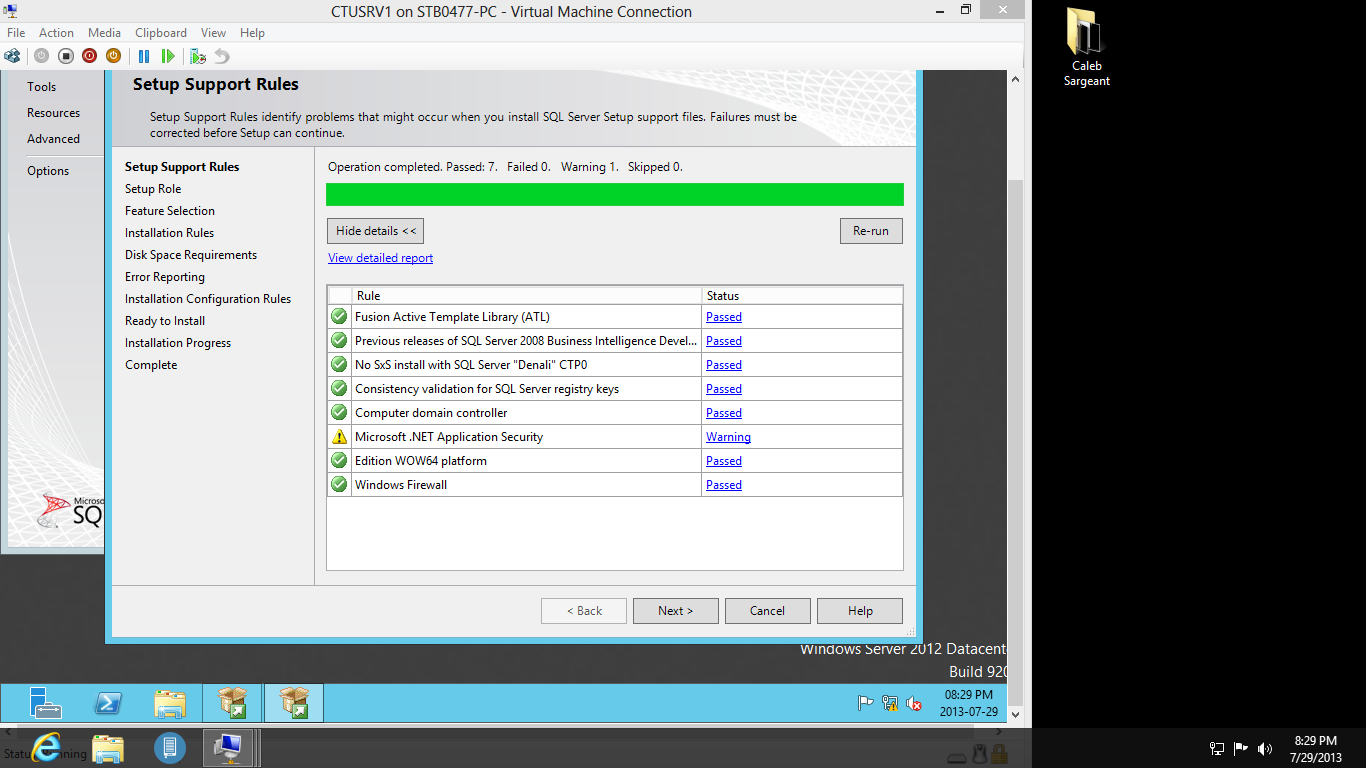Open the Help menu
This screenshot has height=768, width=1366.
coord(252,33)
